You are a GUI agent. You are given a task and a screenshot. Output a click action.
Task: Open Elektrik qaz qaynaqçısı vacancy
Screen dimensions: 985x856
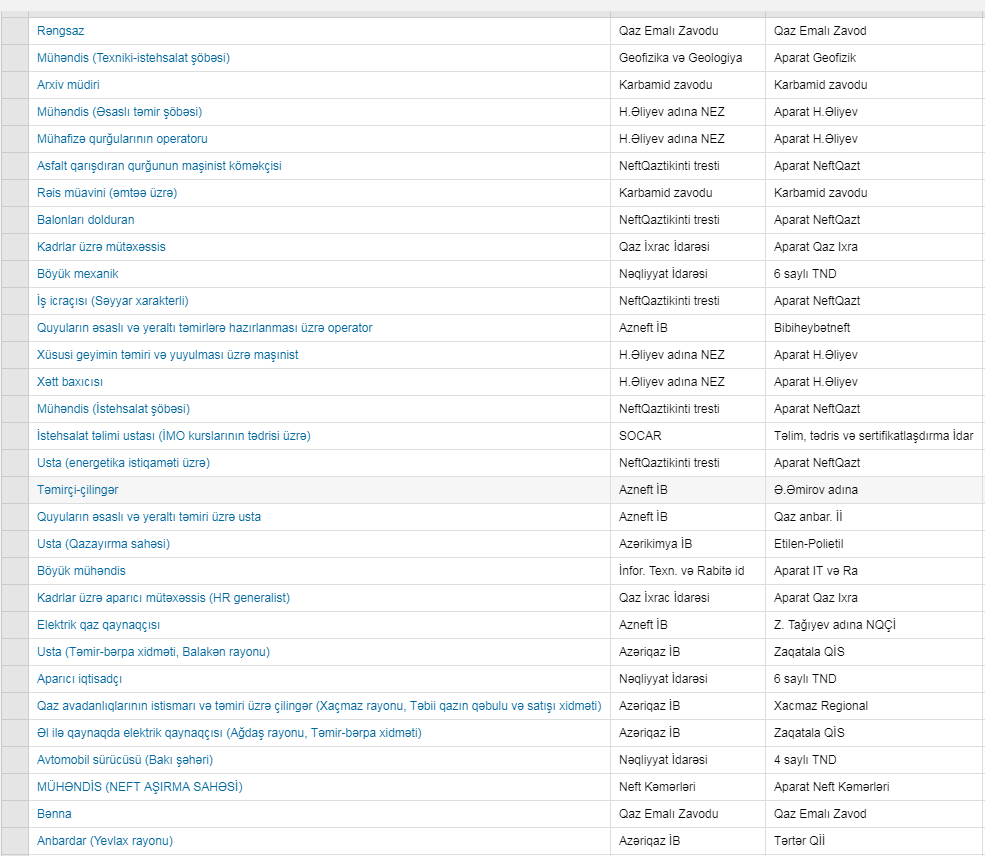pyautogui.click(x=98, y=625)
